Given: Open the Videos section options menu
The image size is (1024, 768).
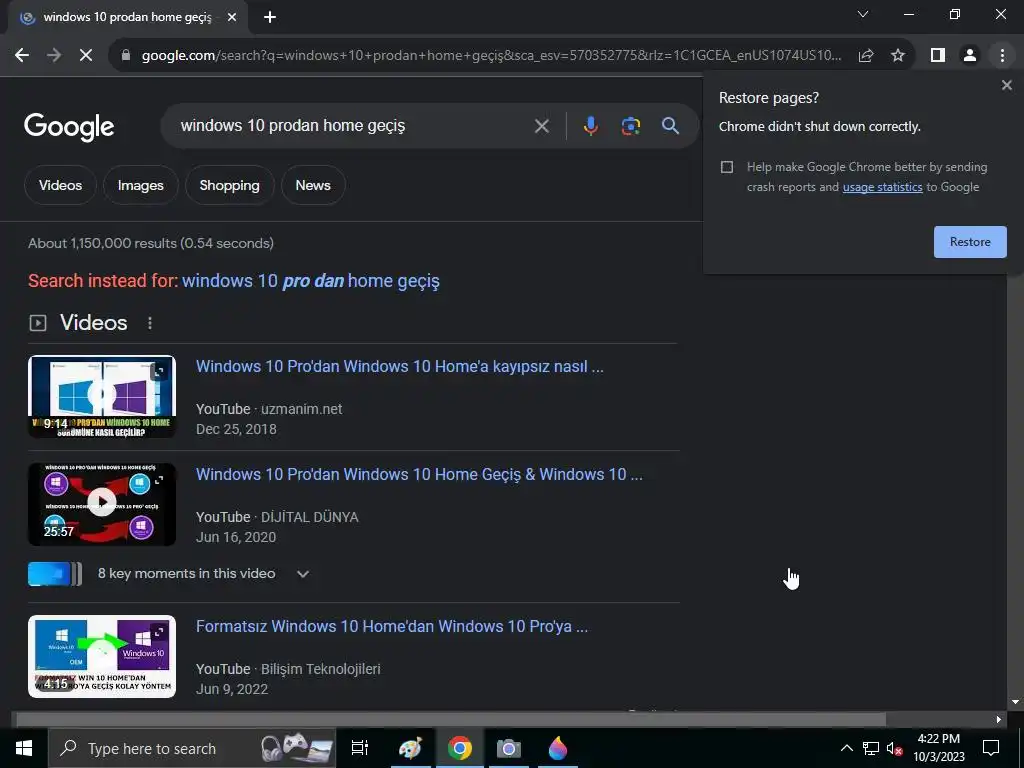Looking at the screenshot, I should click(150, 323).
